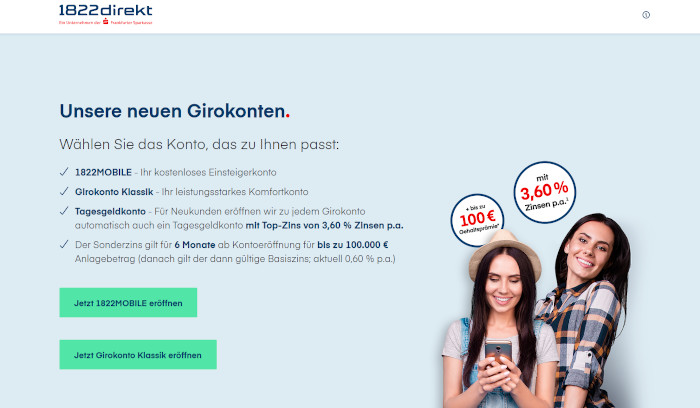
Task: Click the checkmark beside Tagesgeldkonto
Action: click(x=64, y=211)
